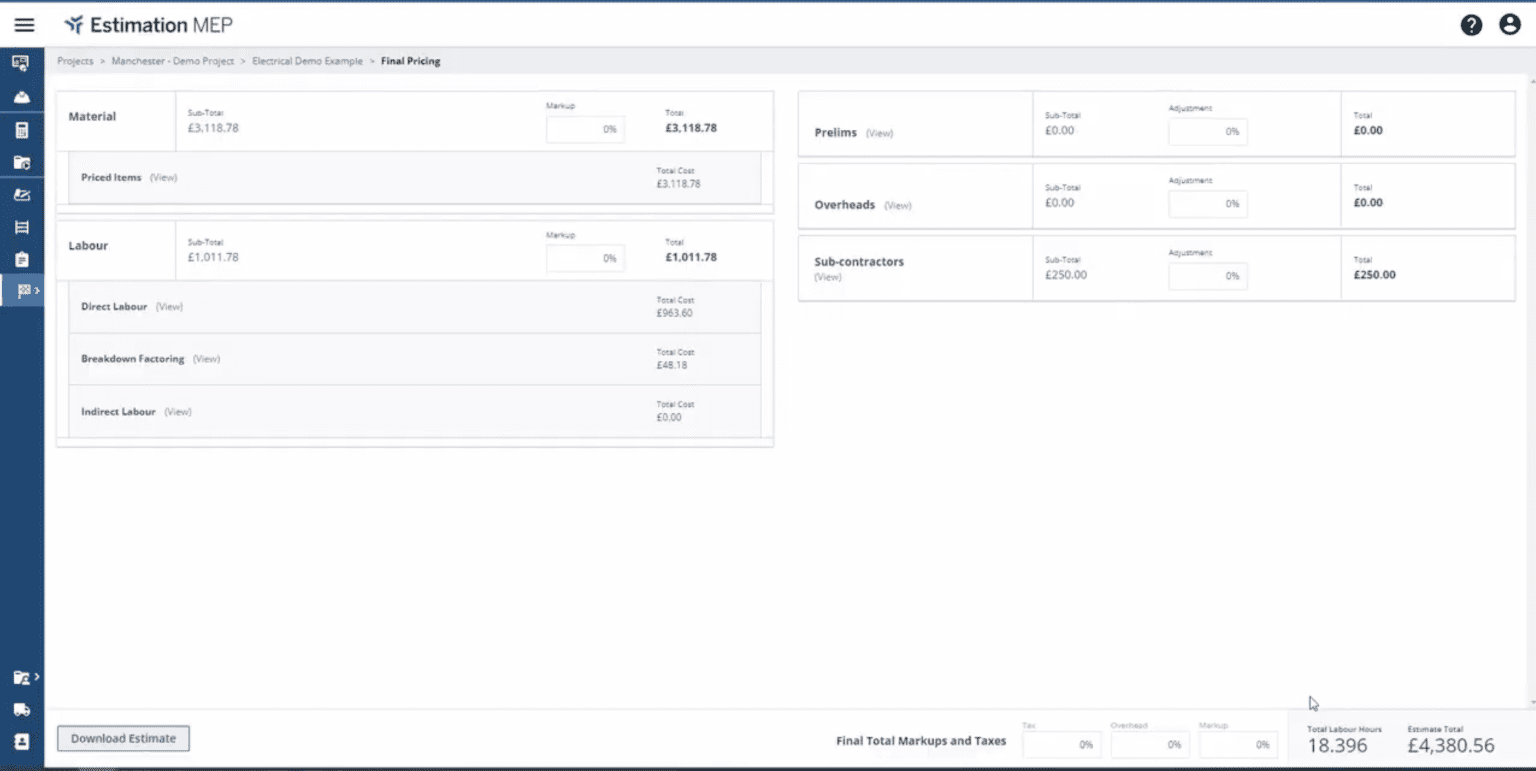Expand the user folder sidebar item
This screenshot has height=771, width=1536.
[24, 678]
